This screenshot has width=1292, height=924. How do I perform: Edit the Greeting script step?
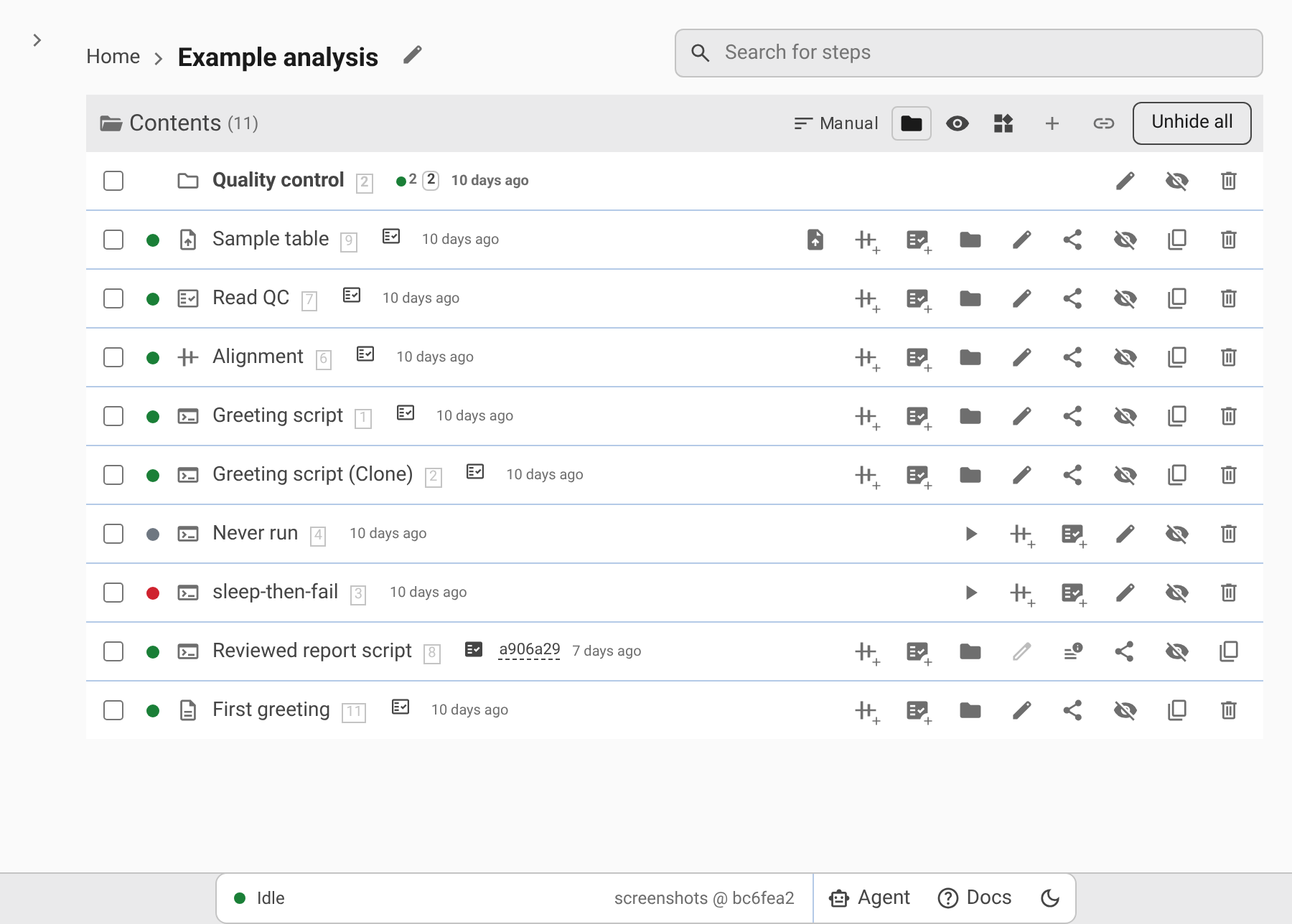click(1022, 416)
